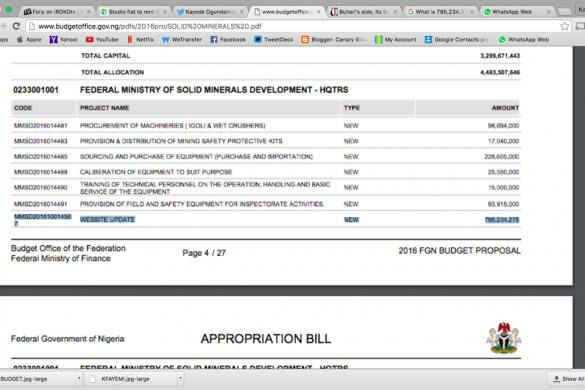This screenshot has height=390, width=585.
Task: Click the TOTAL CAPITAL value 3,299,671,443
Action: point(500,56)
